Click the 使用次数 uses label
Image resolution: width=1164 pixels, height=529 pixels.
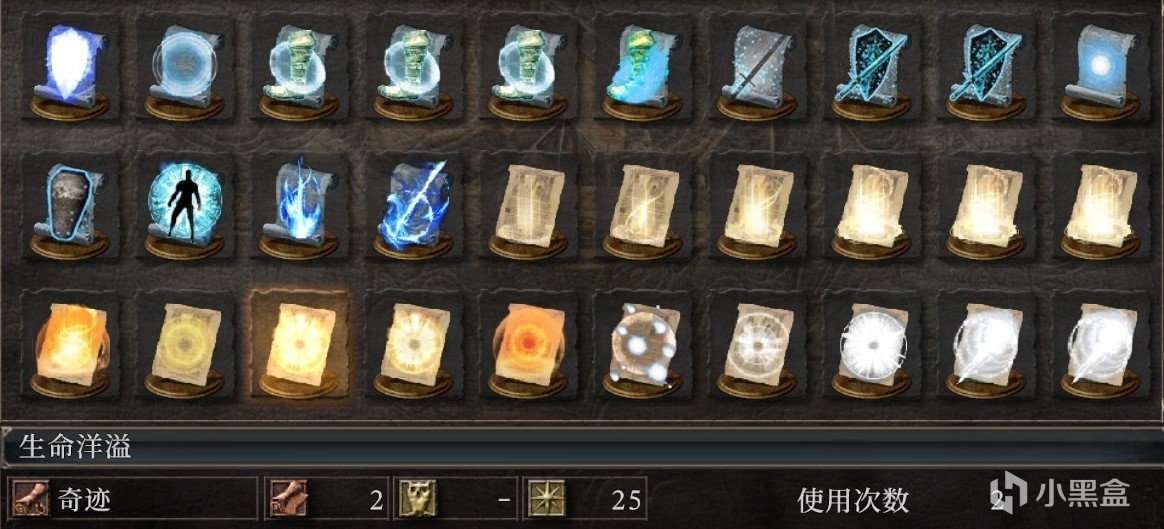[853, 500]
